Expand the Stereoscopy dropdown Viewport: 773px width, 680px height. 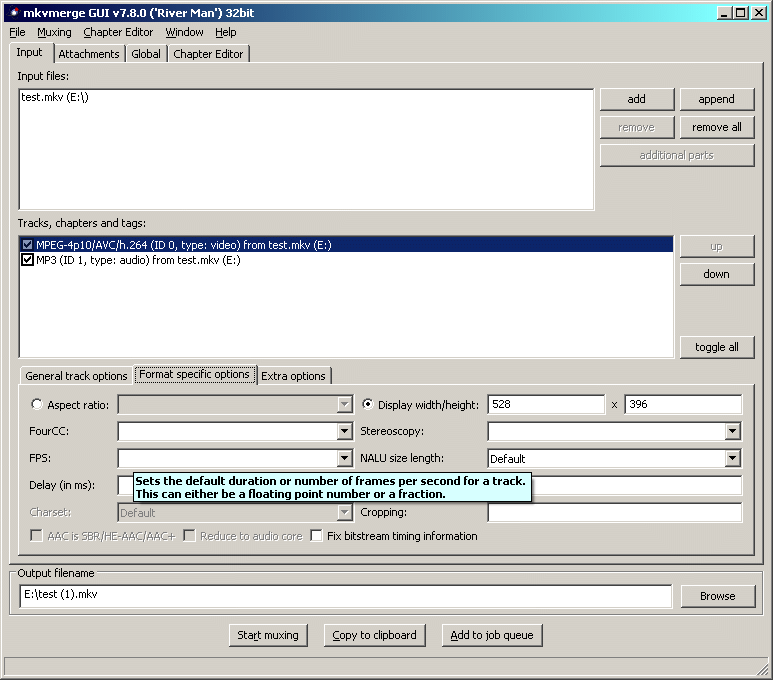point(733,431)
